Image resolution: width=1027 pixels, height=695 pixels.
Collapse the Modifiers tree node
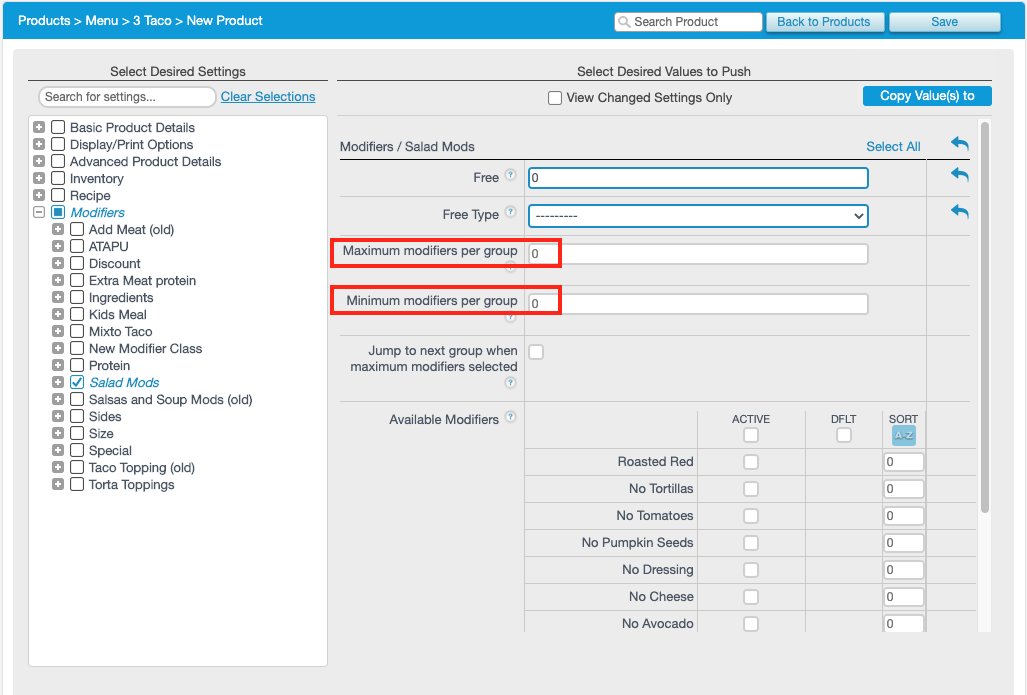click(39, 212)
